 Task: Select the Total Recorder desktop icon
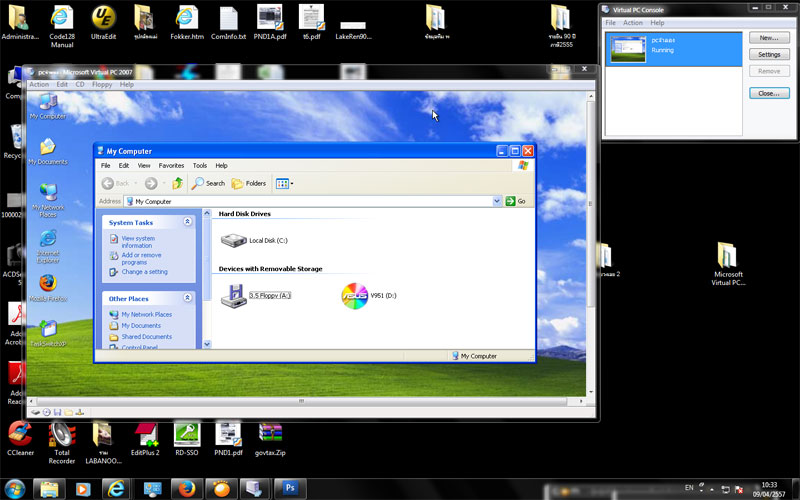click(62, 443)
